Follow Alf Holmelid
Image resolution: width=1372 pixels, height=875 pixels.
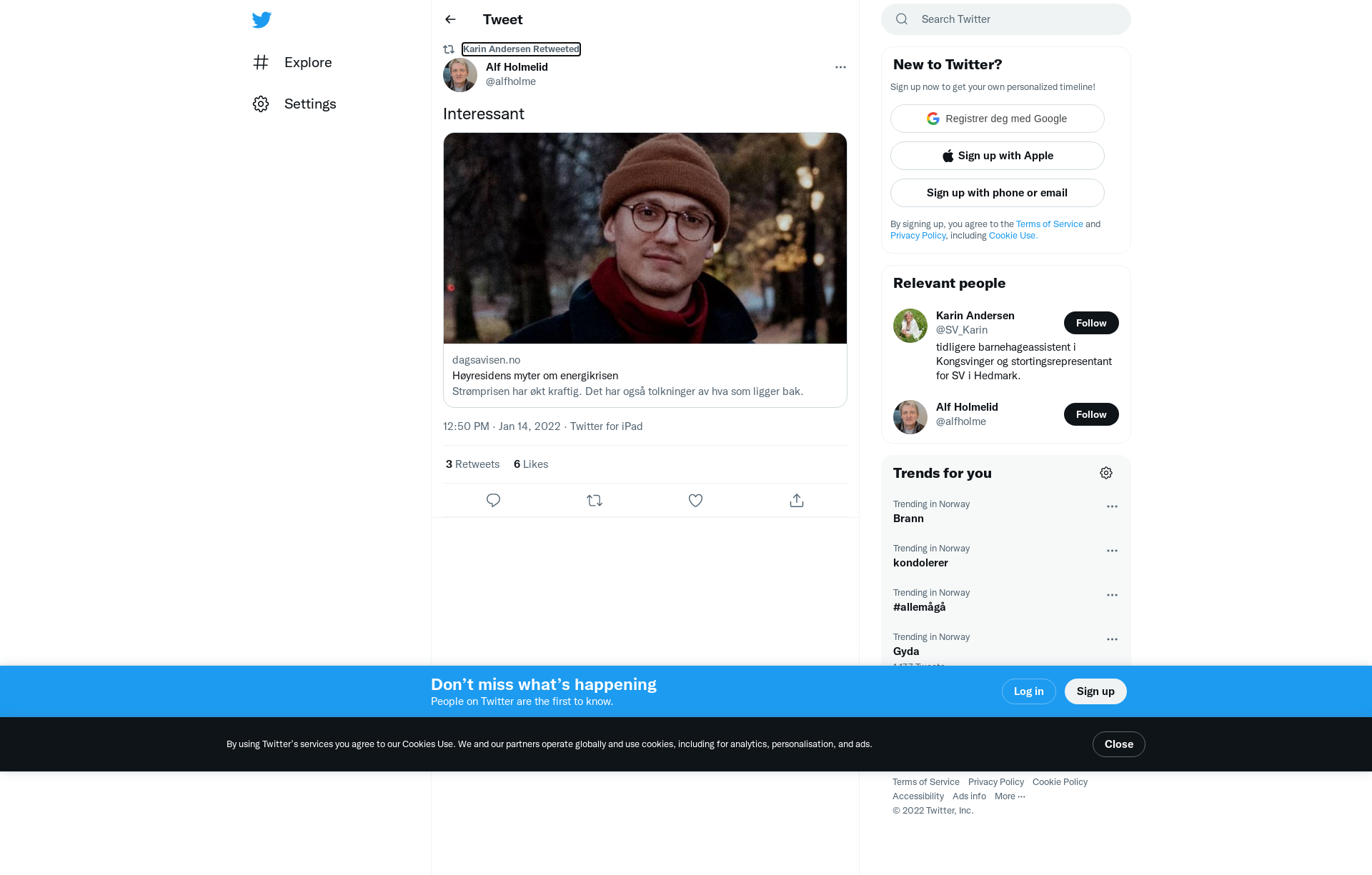pyautogui.click(x=1091, y=414)
